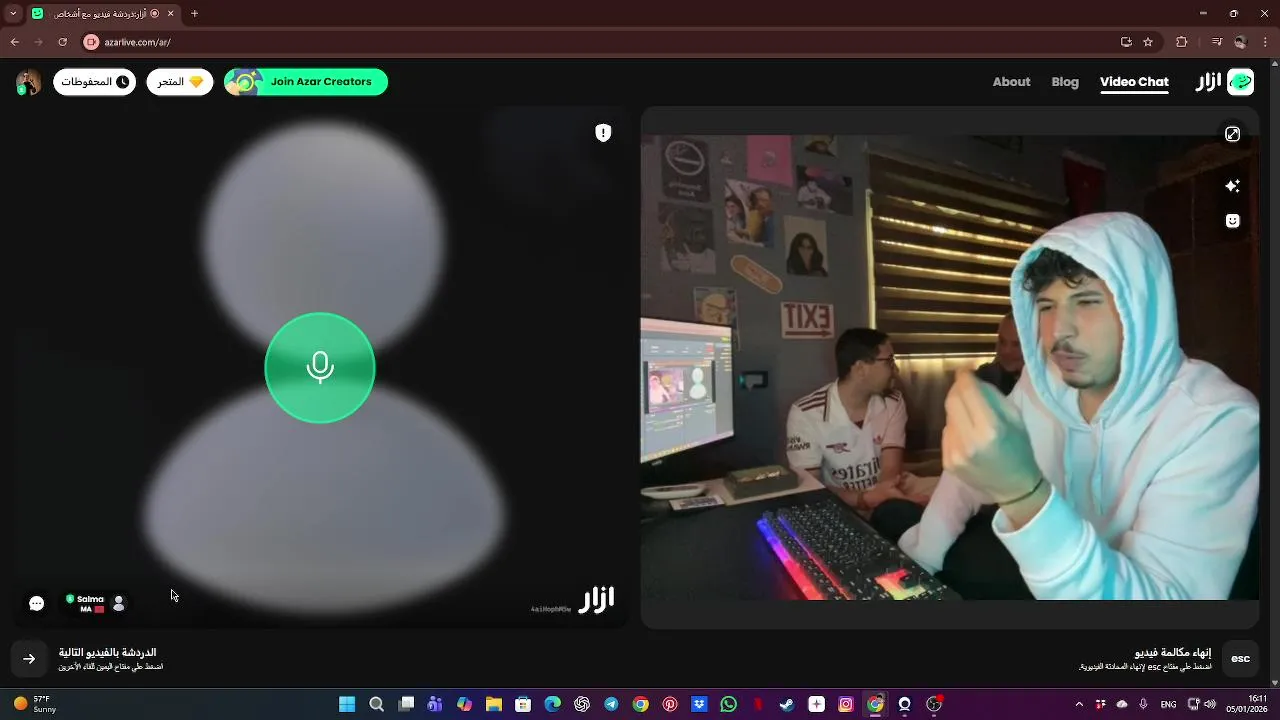Open Task View on the taskbar

[x=406, y=704]
